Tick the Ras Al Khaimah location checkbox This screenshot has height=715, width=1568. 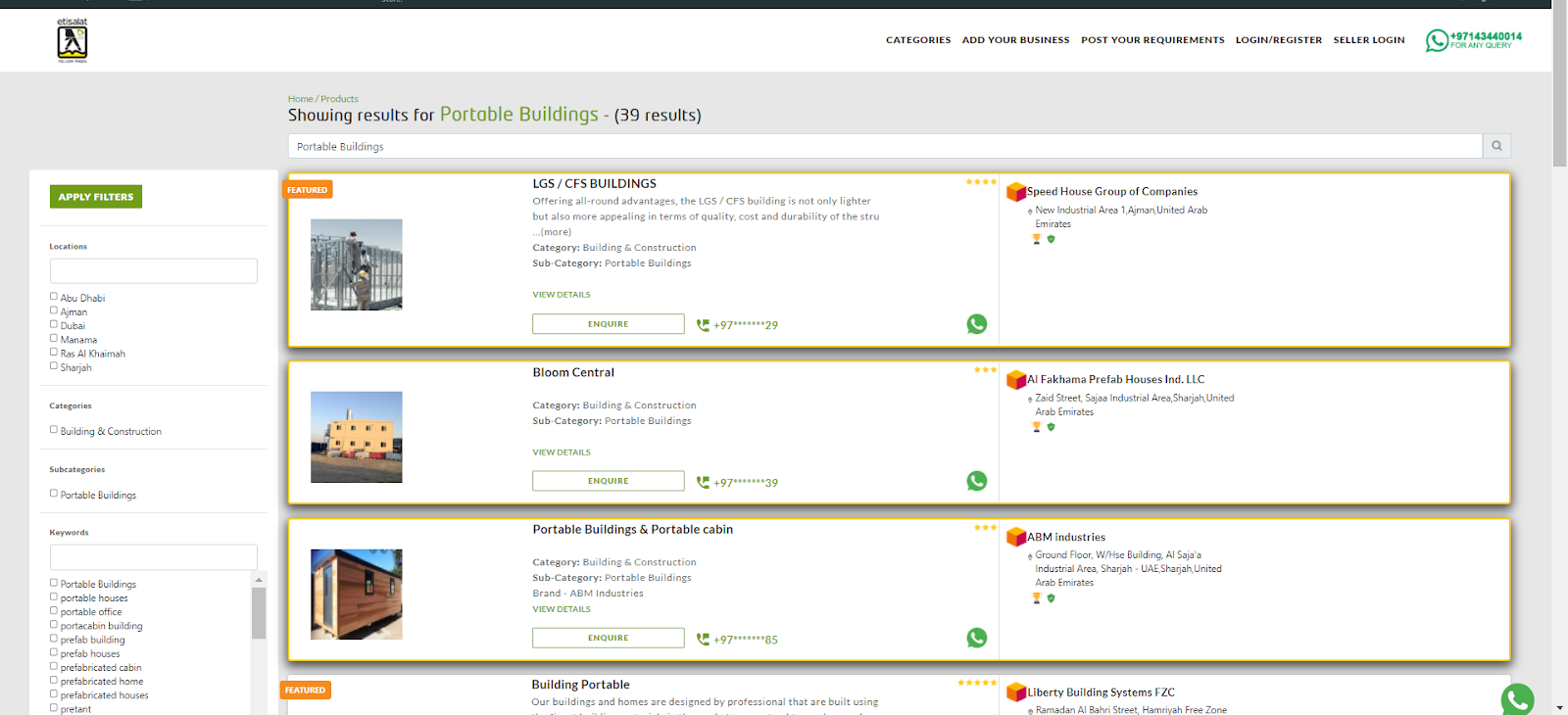54,352
